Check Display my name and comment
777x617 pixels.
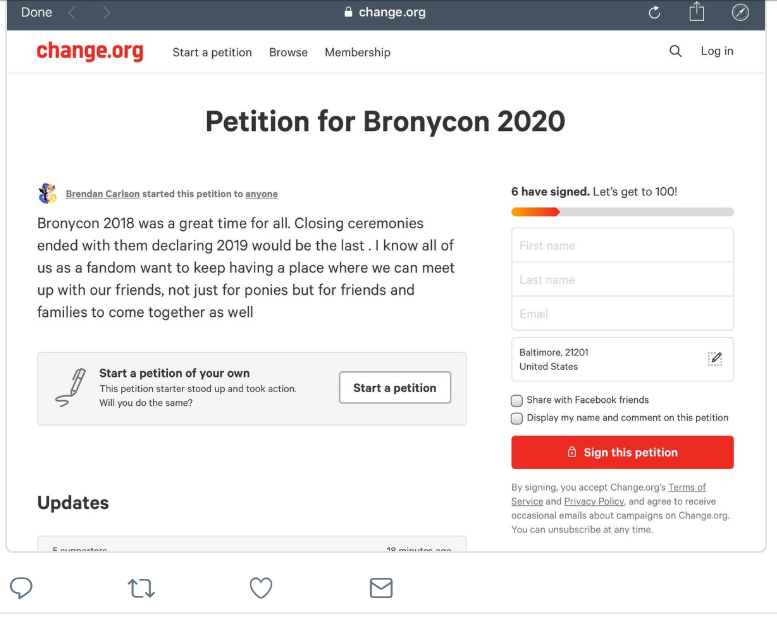click(517, 418)
